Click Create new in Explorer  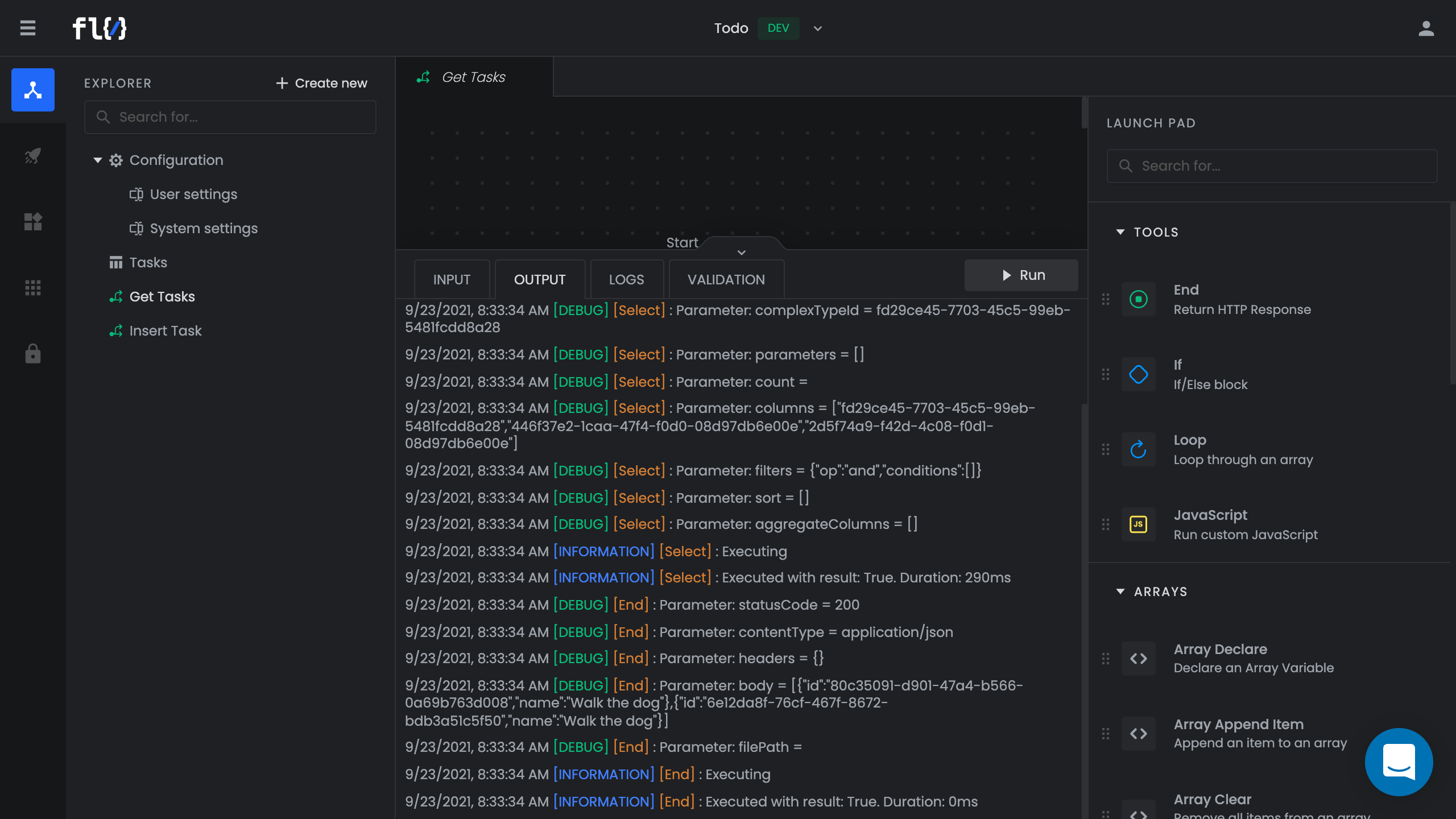(x=322, y=83)
